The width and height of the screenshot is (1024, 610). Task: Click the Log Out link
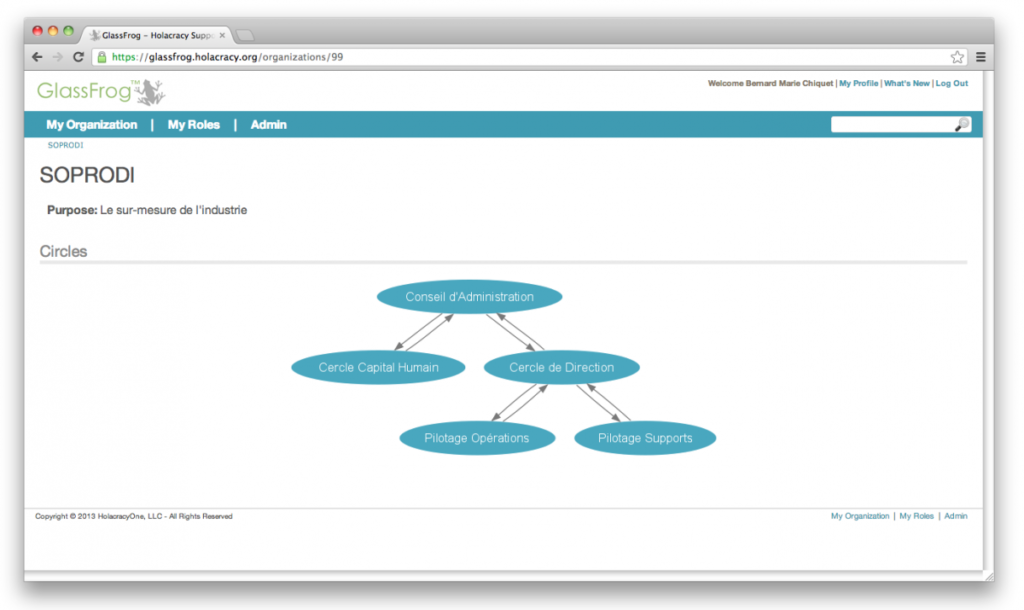coord(951,84)
